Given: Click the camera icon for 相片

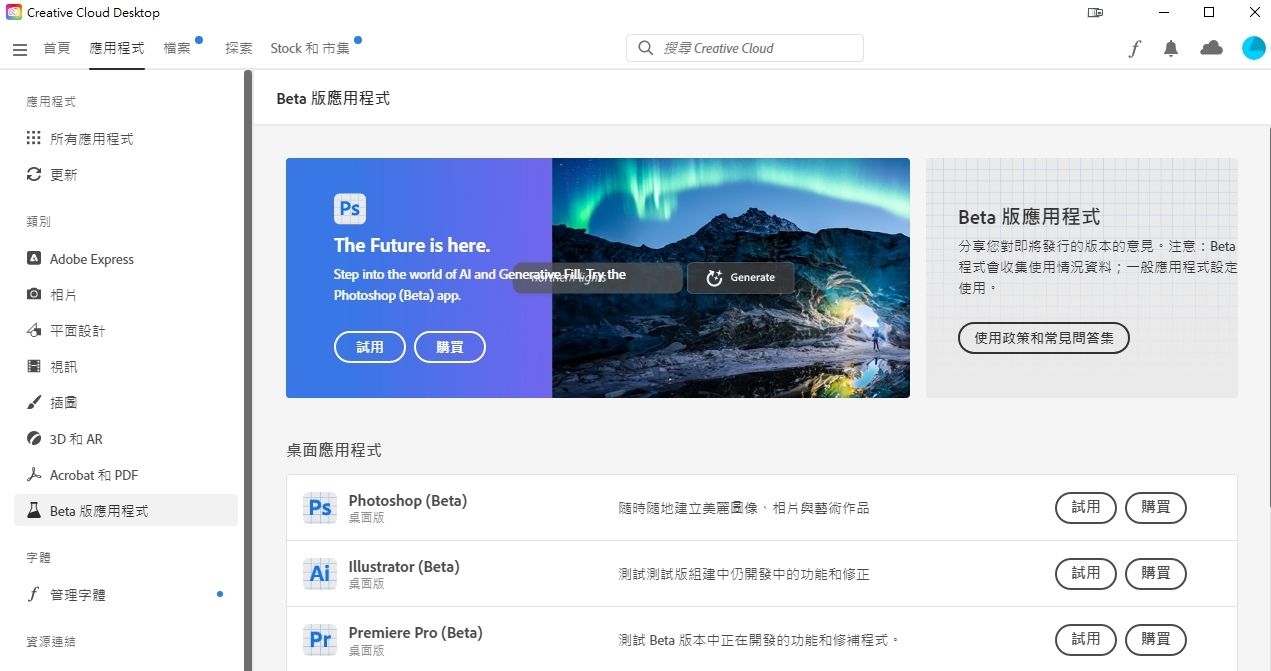Looking at the screenshot, I should tap(34, 294).
